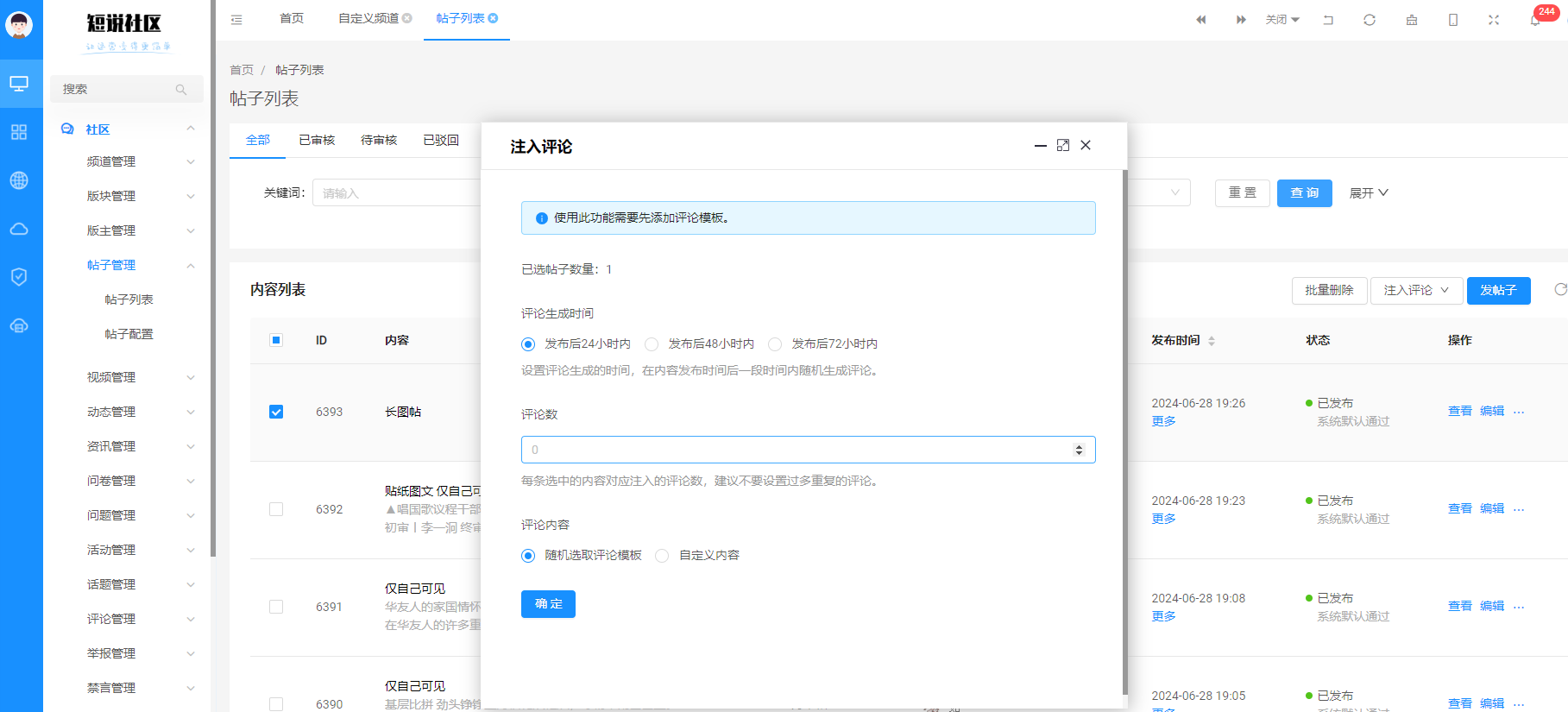Open the 关闭 tabs dropdown
The width and height of the screenshot is (1568, 712).
tap(1282, 20)
